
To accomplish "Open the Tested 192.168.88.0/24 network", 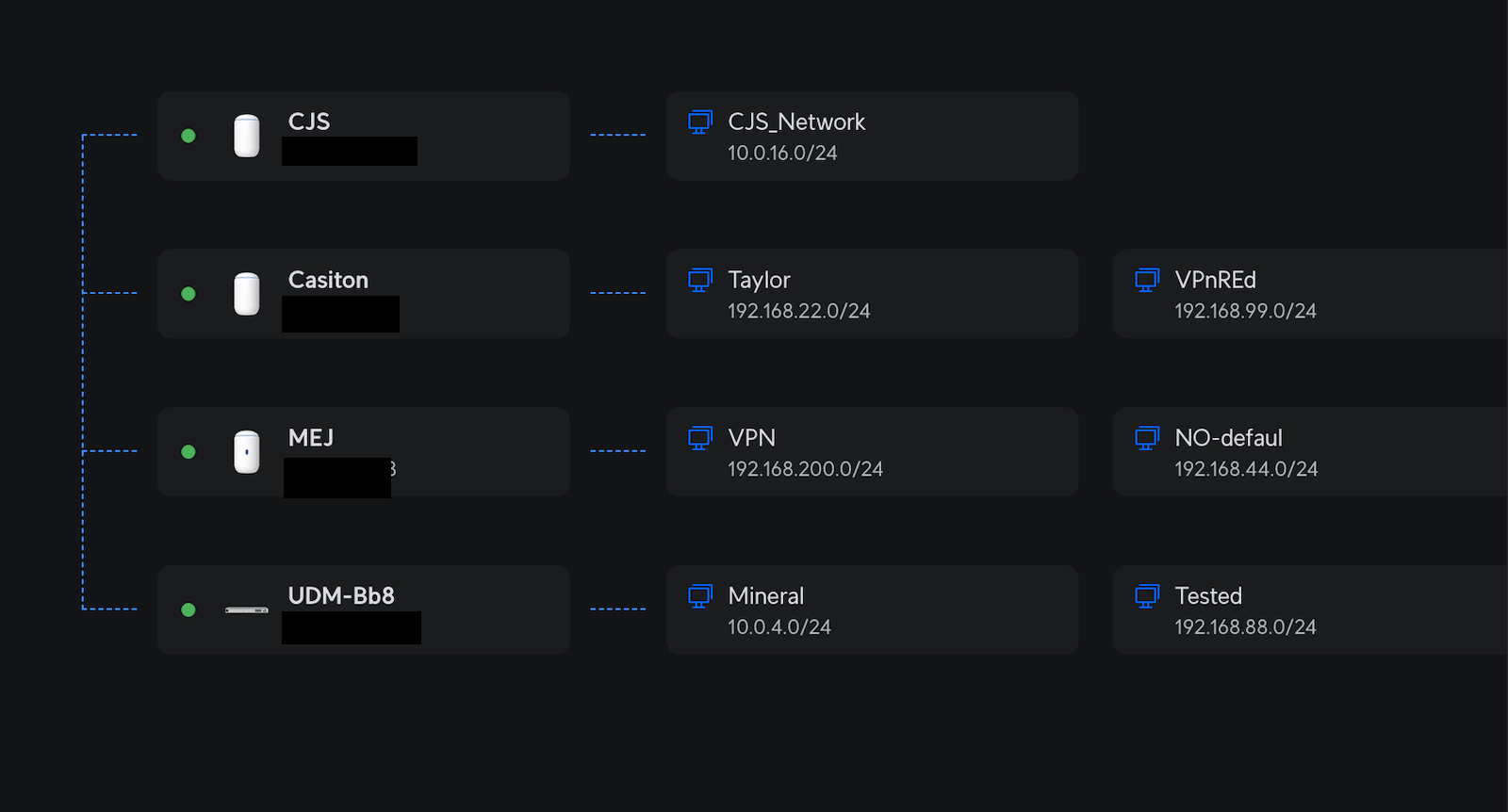I will pyautogui.click(x=1310, y=610).
